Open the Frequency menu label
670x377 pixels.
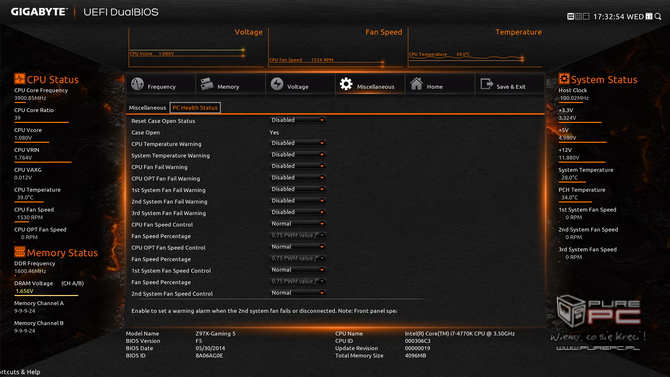[x=162, y=87]
